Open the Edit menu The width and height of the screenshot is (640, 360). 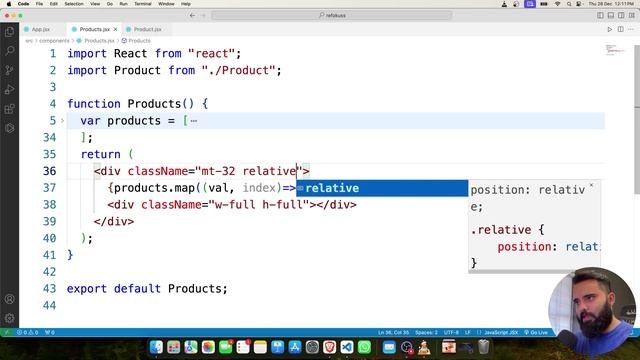(53, 4)
